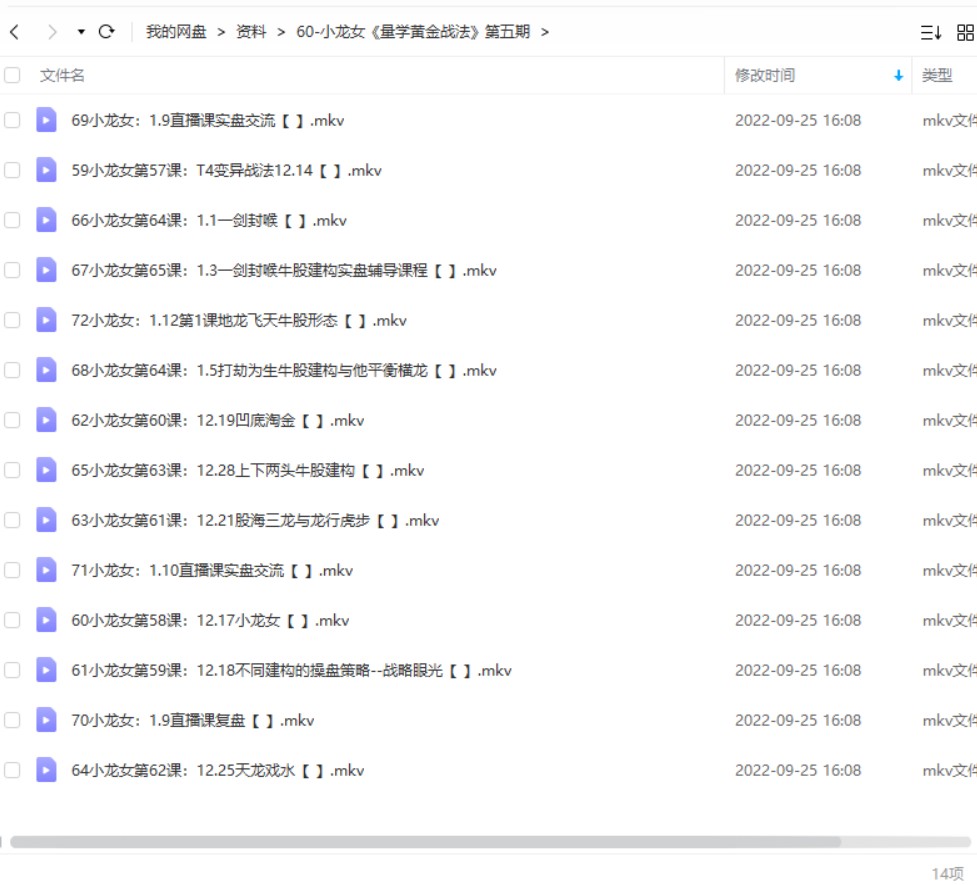Image resolution: width=977 pixels, height=885 pixels.
Task: Go forward with the right arrow
Action: point(52,31)
